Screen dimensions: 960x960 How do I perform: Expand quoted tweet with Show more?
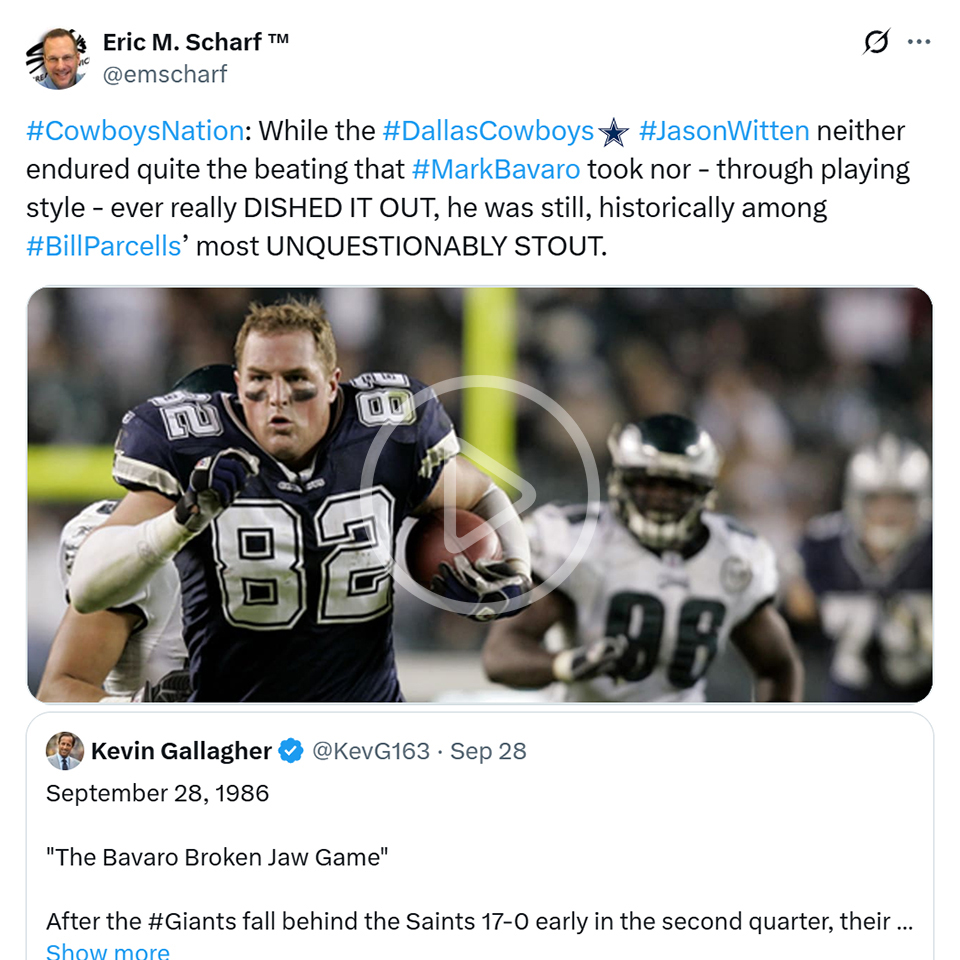(108, 951)
